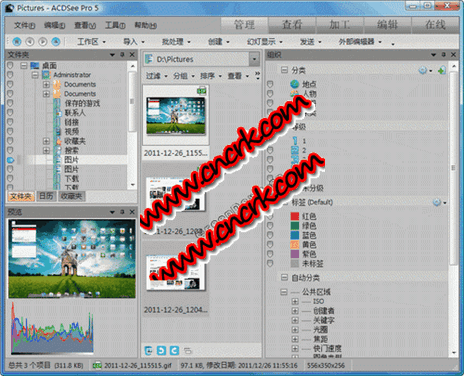Close the 文件夹 pane
The height and width of the screenshot is (376, 464).
click(132, 54)
